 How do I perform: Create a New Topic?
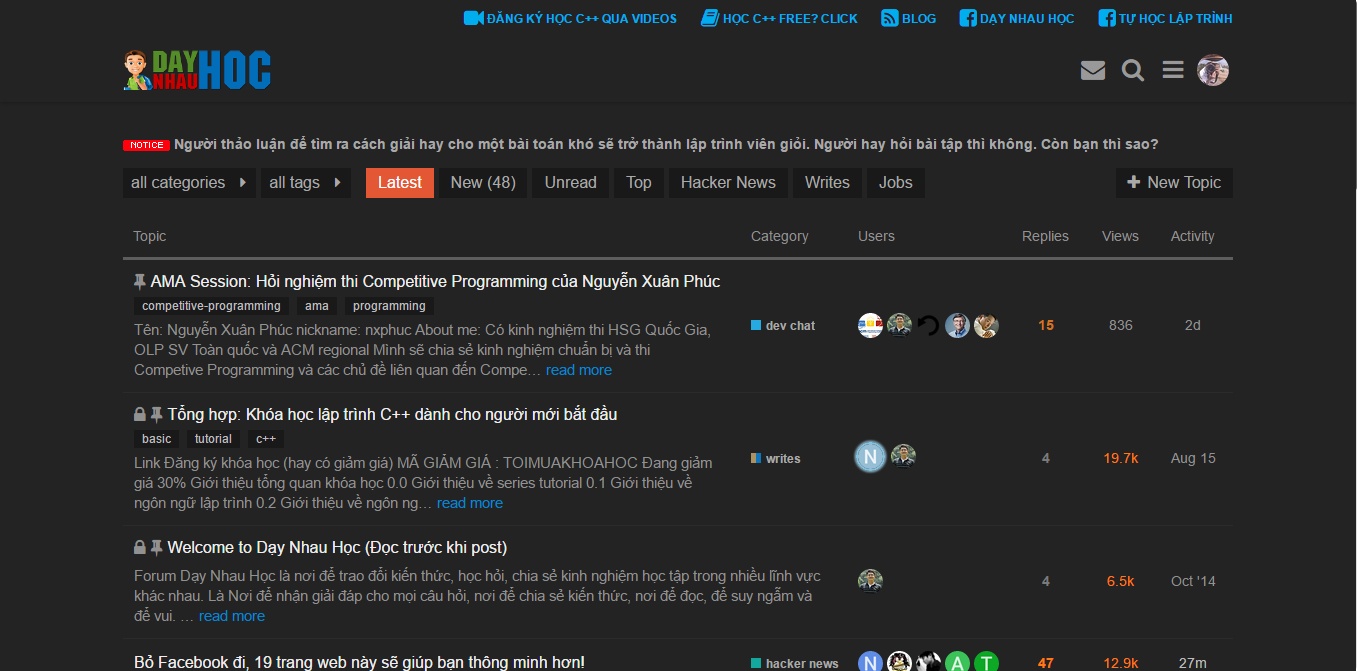tap(1173, 182)
